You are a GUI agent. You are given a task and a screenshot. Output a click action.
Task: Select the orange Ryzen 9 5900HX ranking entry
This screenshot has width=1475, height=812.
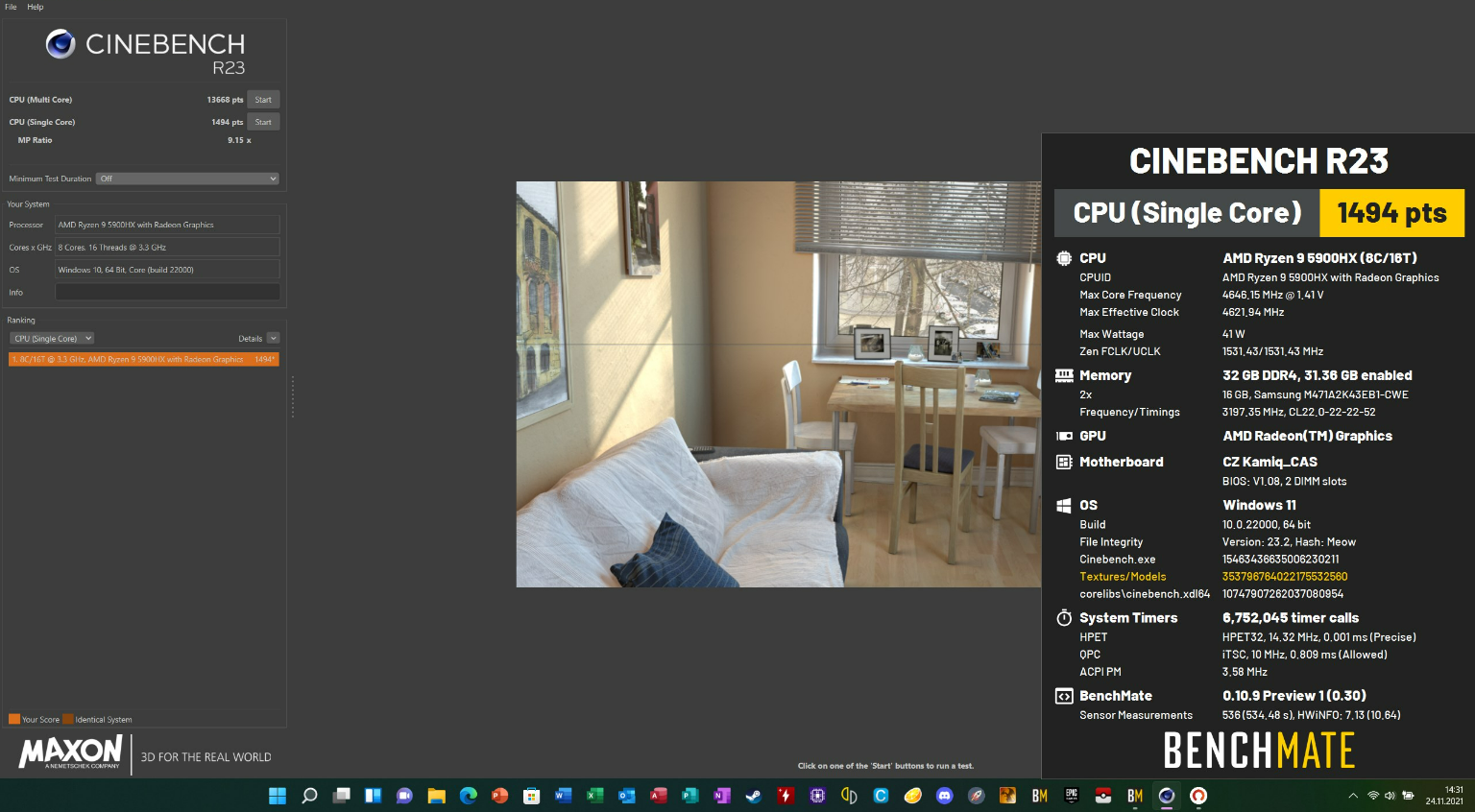pyautogui.click(x=144, y=359)
